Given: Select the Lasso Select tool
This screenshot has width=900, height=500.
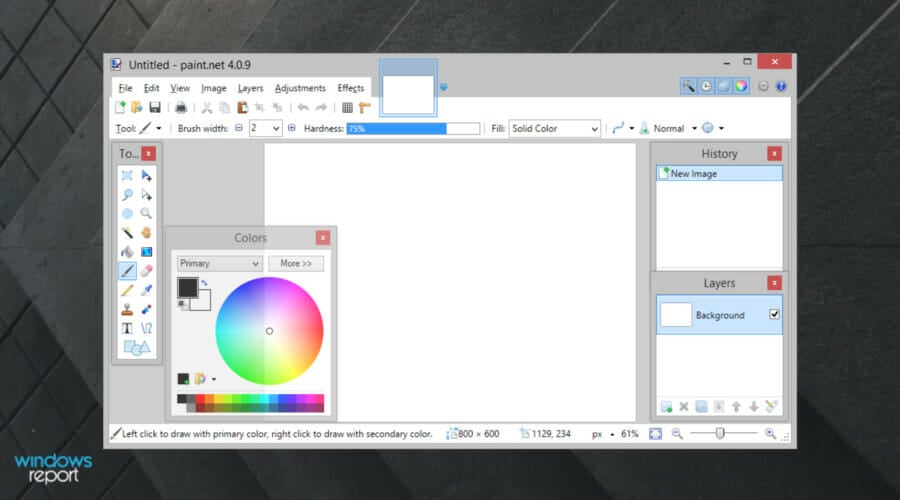Looking at the screenshot, I should pos(127,195).
